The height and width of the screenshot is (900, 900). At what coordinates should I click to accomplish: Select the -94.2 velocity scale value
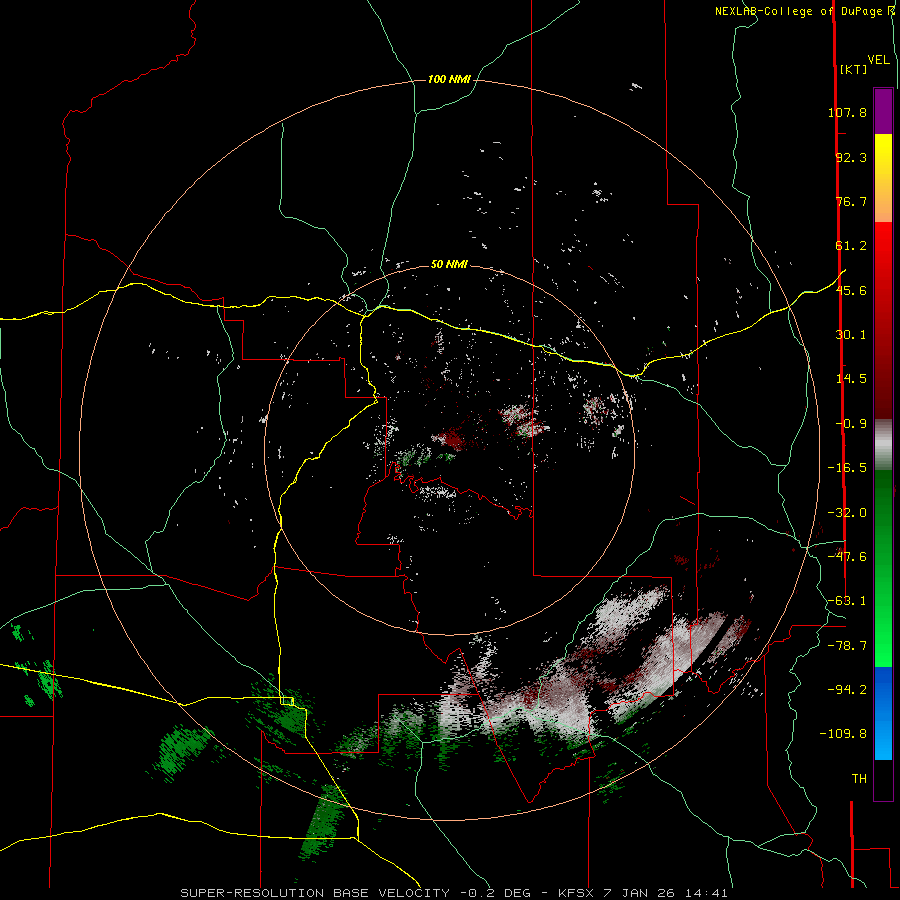(x=847, y=690)
